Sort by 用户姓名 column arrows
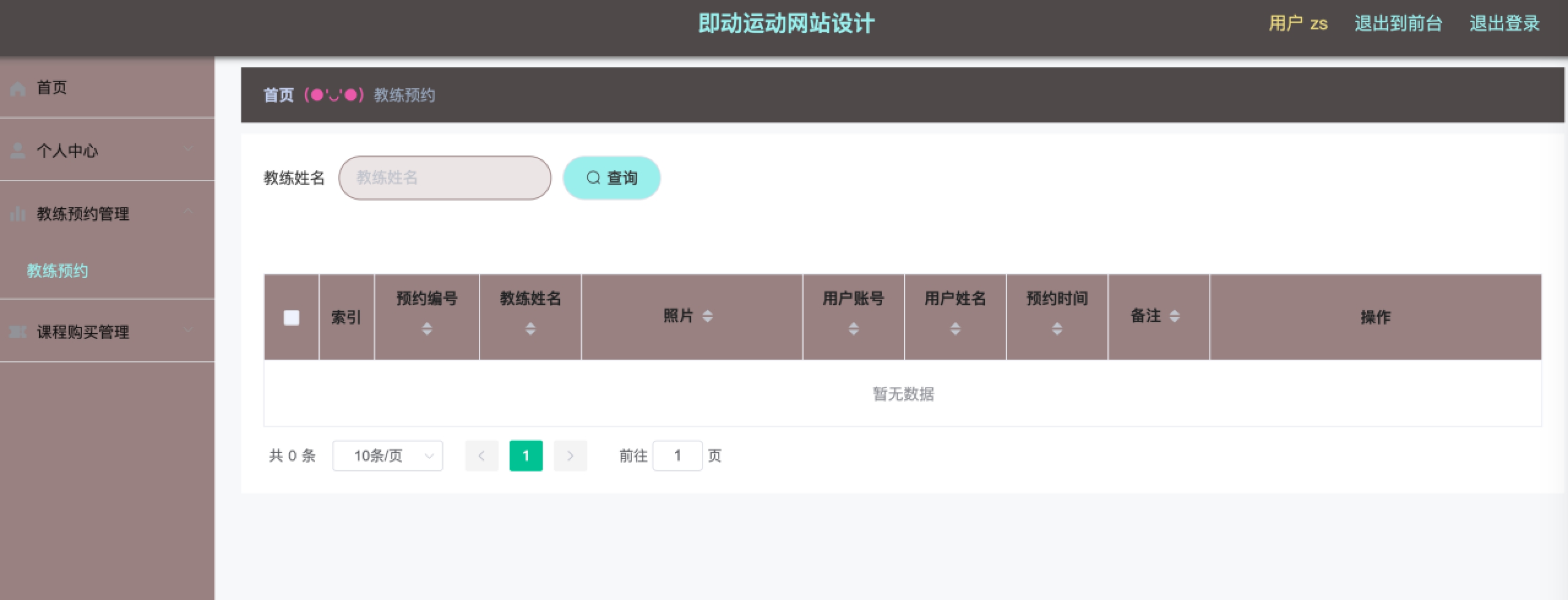Image resolution: width=1568 pixels, height=600 pixels. pos(955,329)
